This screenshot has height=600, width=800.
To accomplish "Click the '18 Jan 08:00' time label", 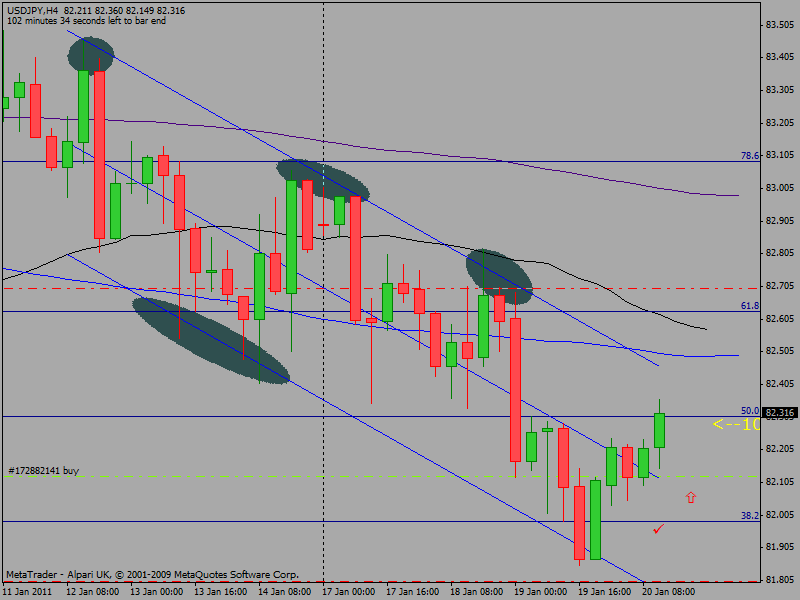I will coord(477,592).
